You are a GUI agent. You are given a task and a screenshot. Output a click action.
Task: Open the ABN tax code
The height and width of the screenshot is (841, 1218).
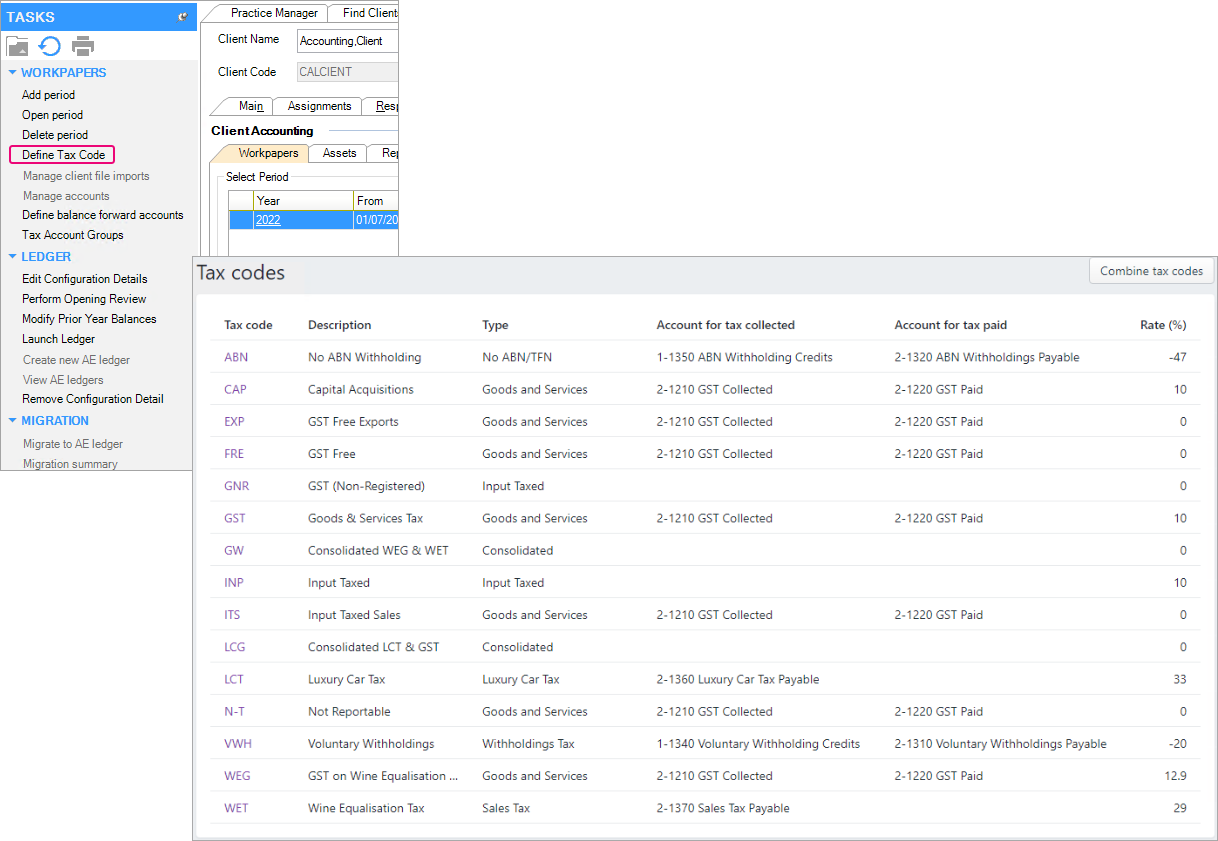point(236,357)
